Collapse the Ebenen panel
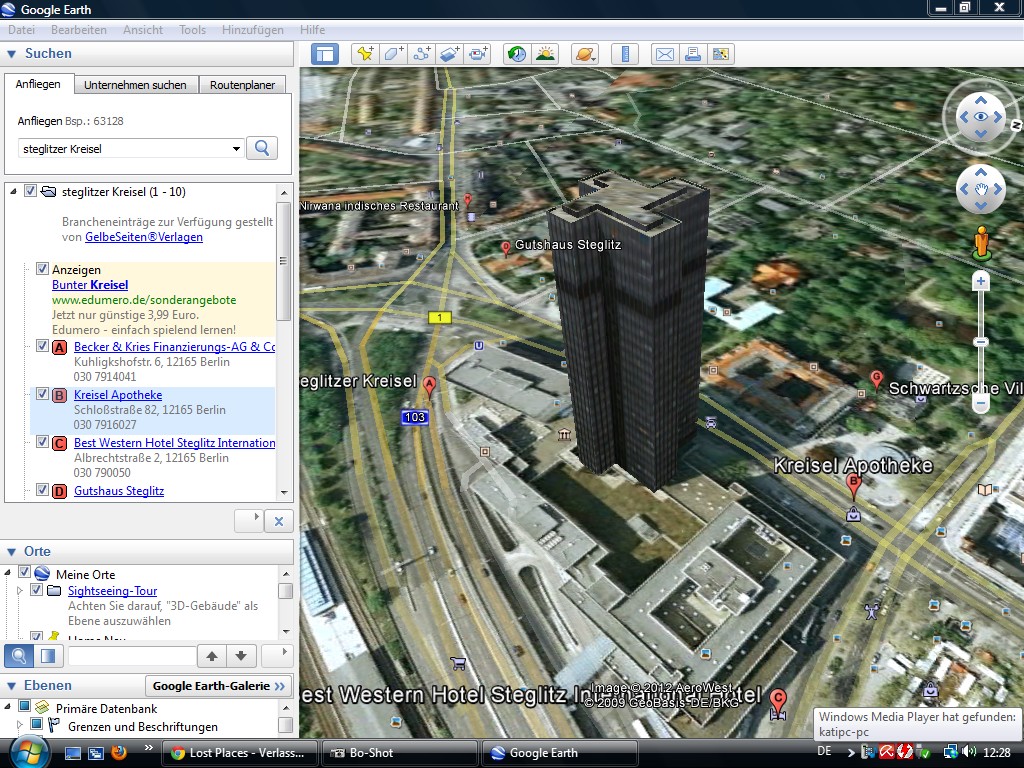1024x768 pixels. (11, 686)
